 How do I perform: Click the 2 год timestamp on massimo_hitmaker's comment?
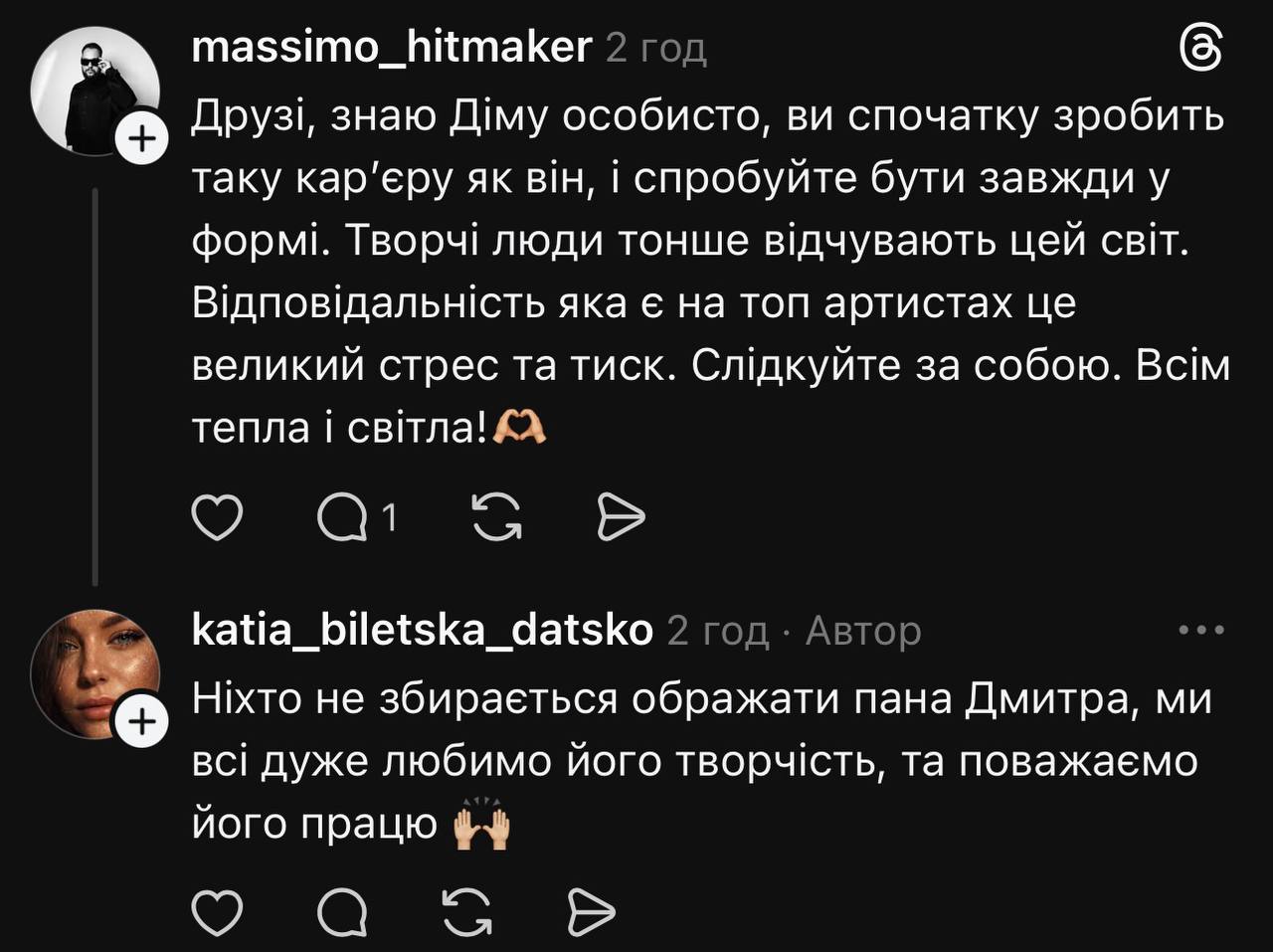coord(654,48)
